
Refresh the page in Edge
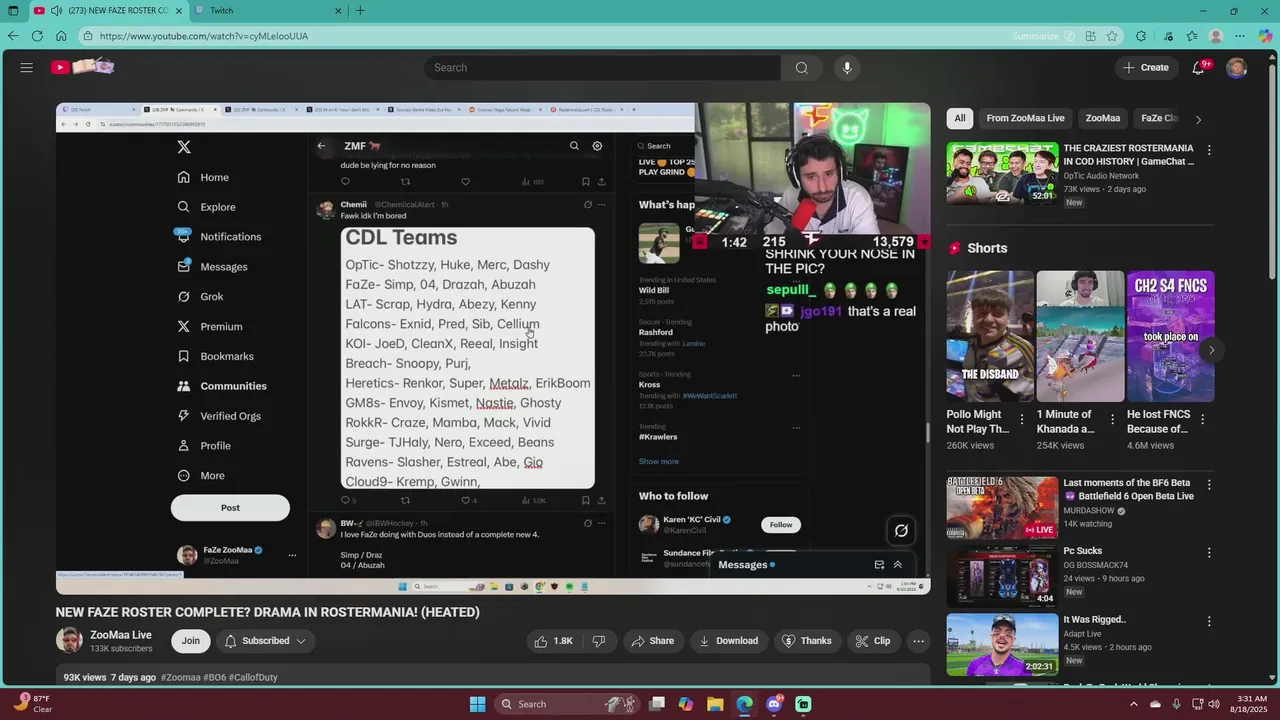(x=37, y=36)
